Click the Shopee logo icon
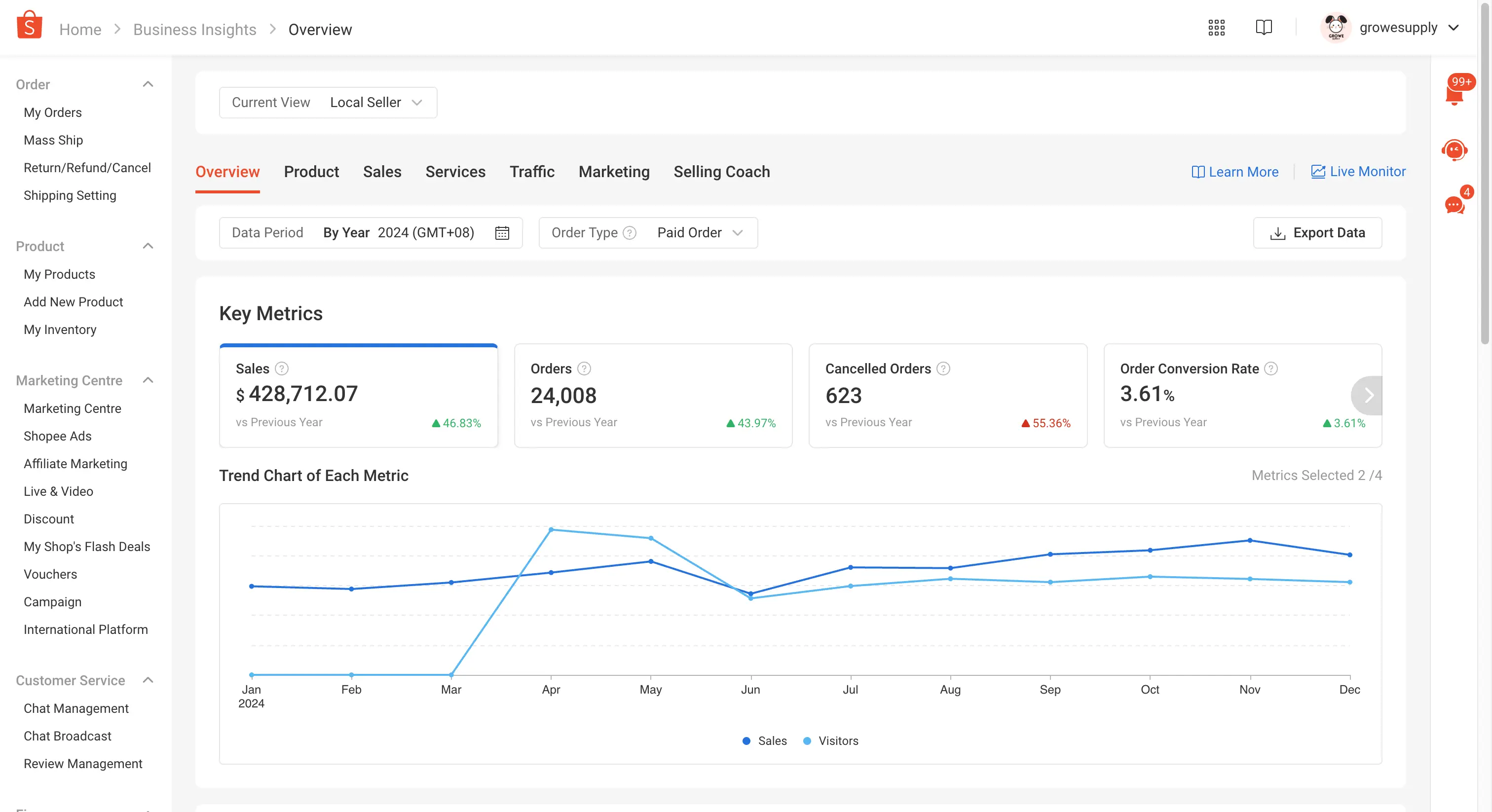 tap(29, 26)
